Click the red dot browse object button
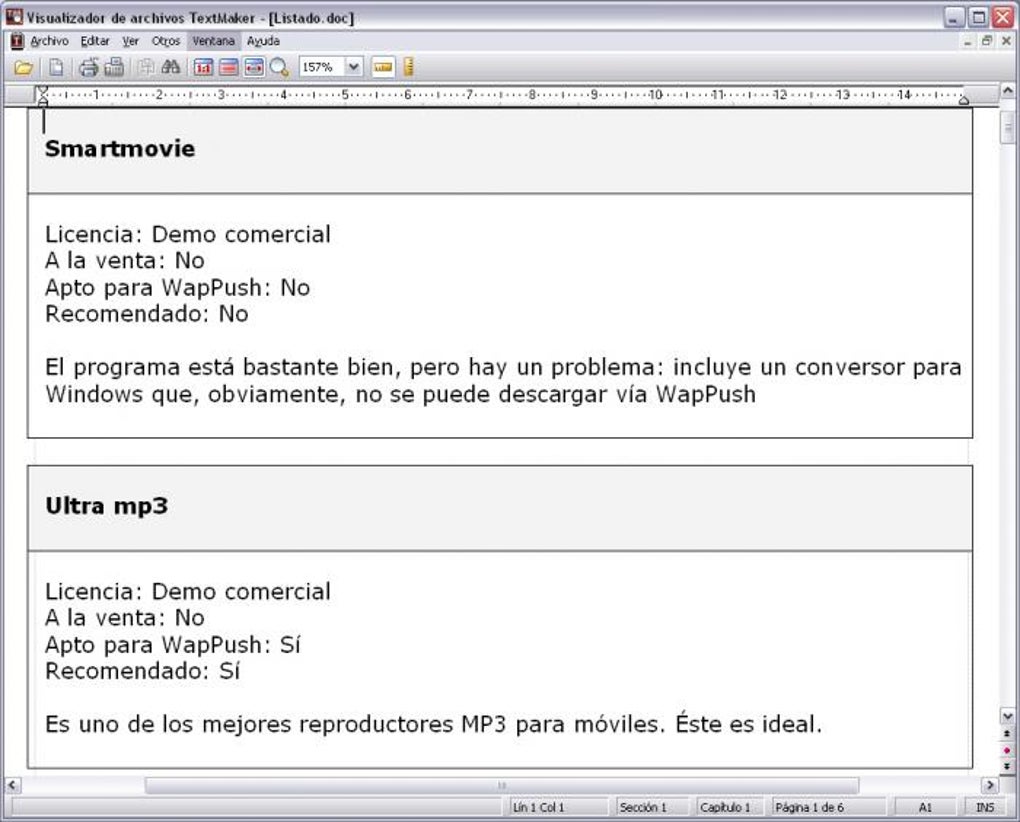 [x=1007, y=750]
